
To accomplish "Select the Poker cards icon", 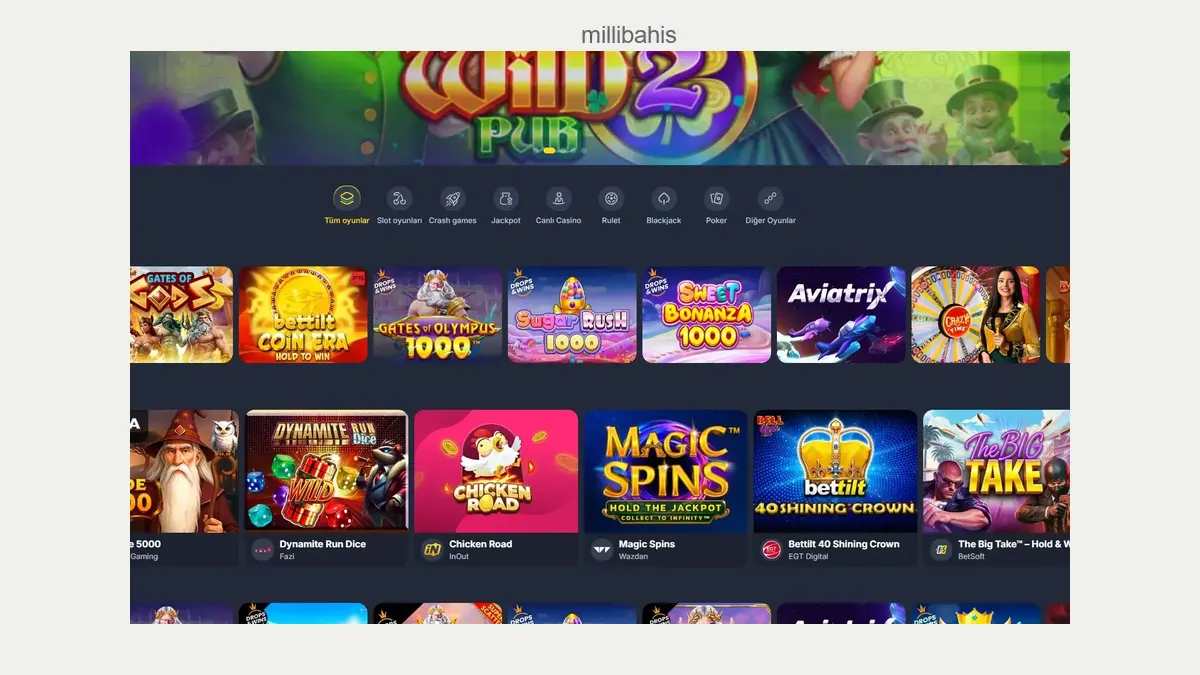I will [x=716, y=198].
